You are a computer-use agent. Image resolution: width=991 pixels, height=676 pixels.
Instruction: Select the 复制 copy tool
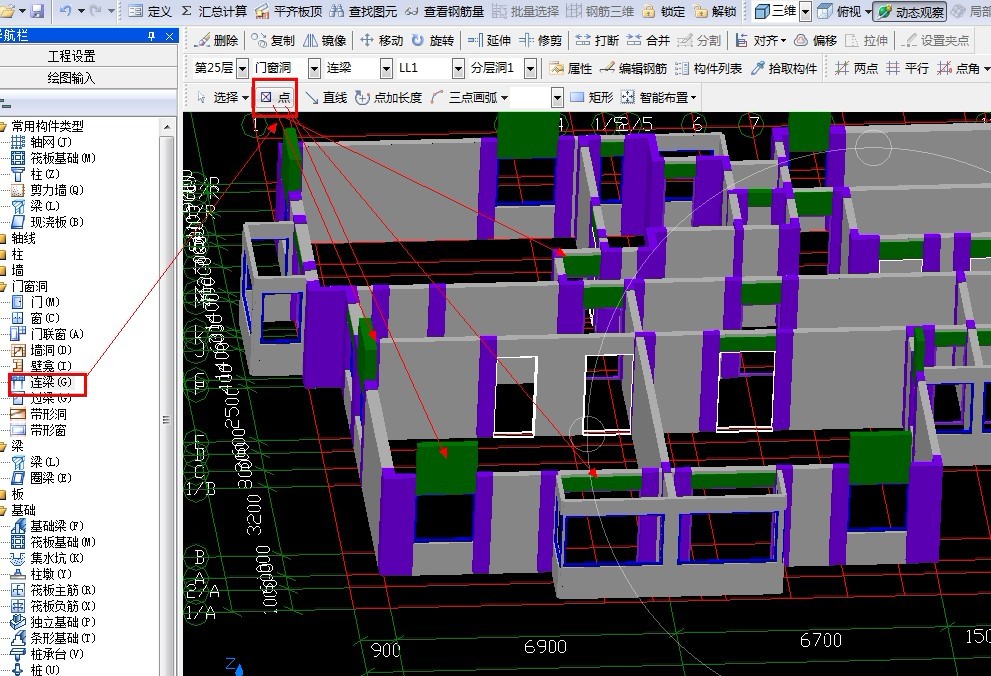273,40
